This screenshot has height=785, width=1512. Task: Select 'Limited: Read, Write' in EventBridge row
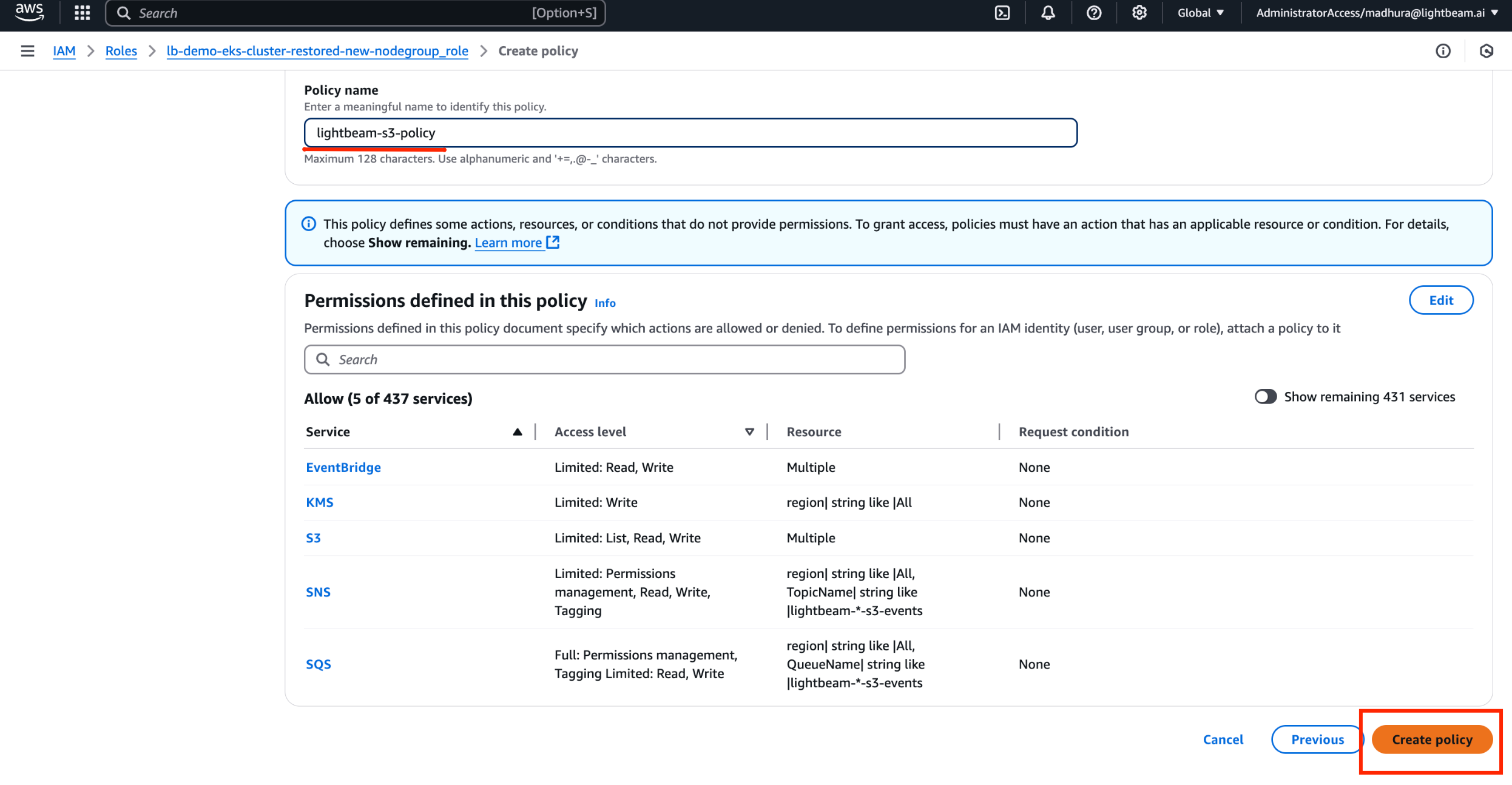tap(614, 468)
